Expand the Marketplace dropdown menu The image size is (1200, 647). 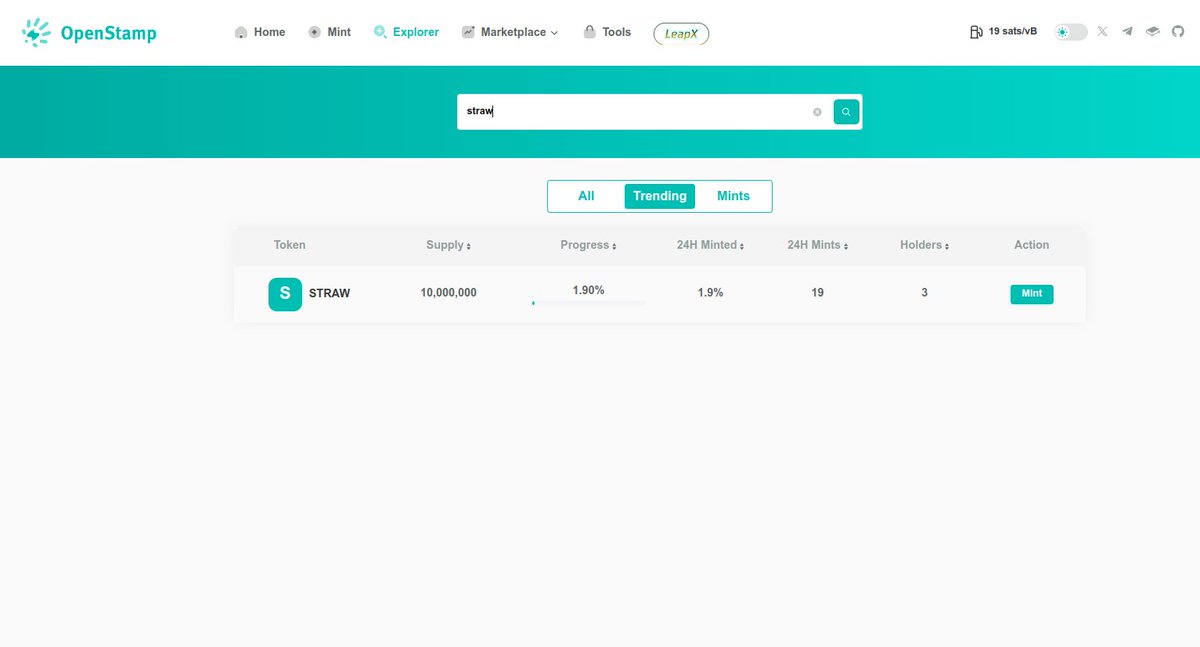[510, 32]
